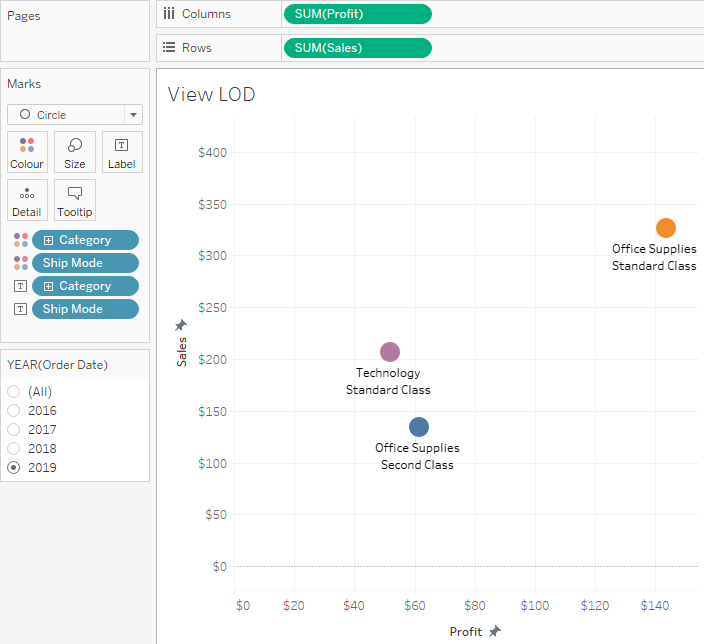Click the orange Office Supplies Standard Class circle

click(666, 228)
